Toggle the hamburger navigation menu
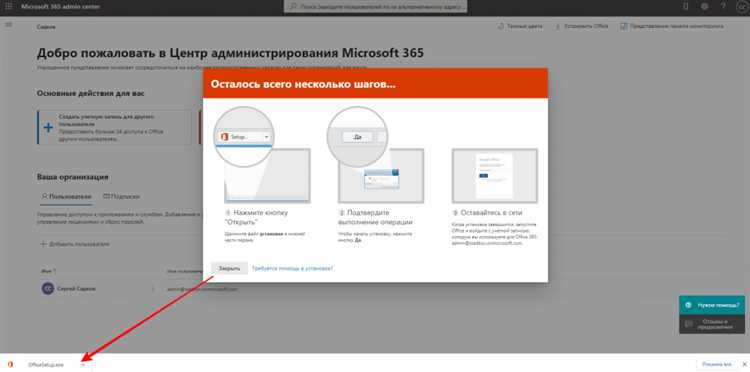 point(9,24)
